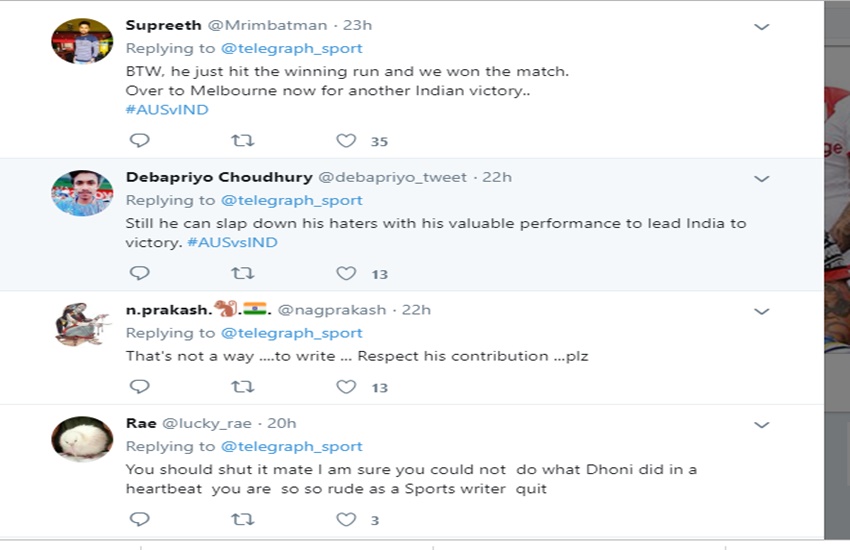Retweet Debapriyo Choudhury's tweet

coord(243,273)
